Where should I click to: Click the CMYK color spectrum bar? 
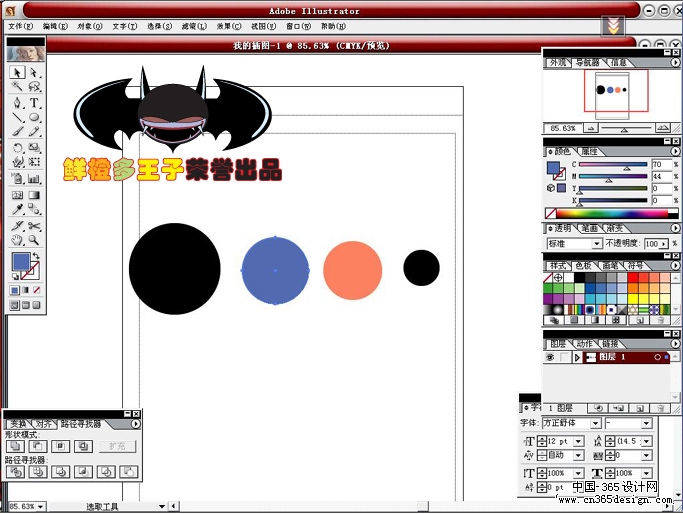click(x=612, y=213)
